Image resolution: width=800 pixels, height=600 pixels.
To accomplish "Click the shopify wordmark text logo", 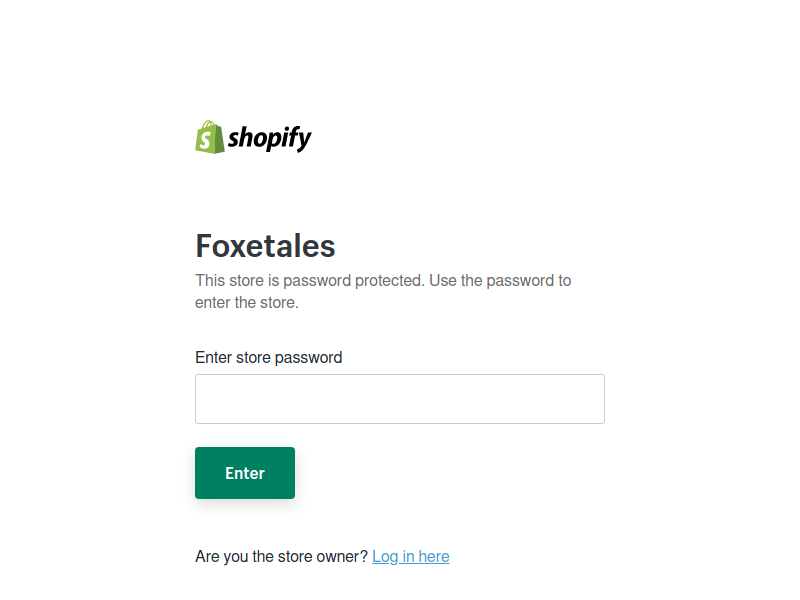I will [x=269, y=139].
